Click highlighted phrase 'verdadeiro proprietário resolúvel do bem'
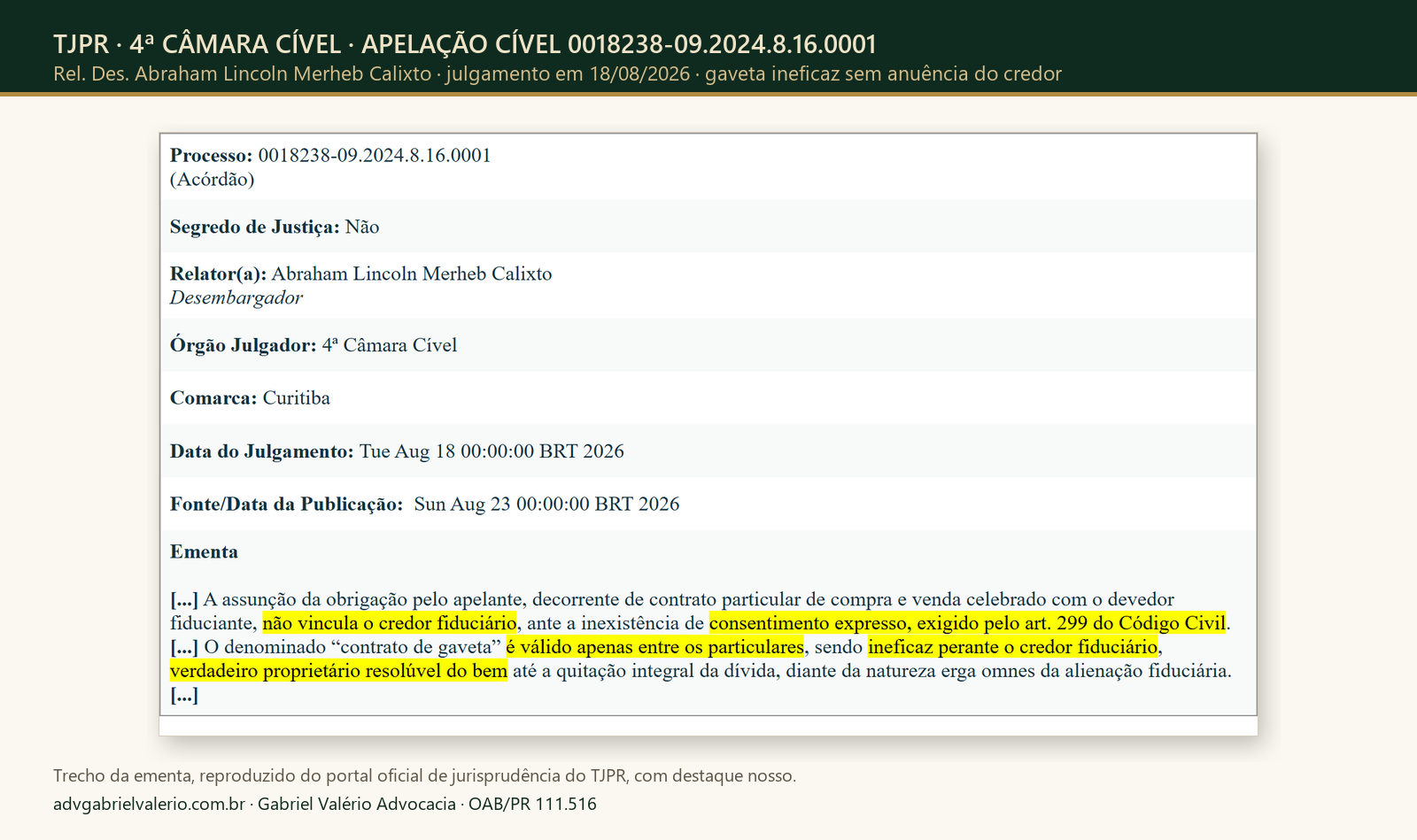 point(338,671)
